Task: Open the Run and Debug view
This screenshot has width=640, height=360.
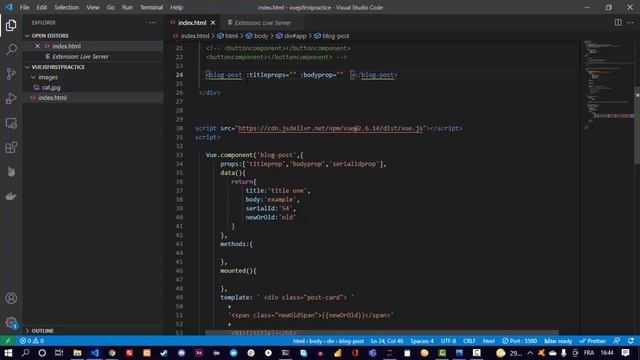Action: 11,98
